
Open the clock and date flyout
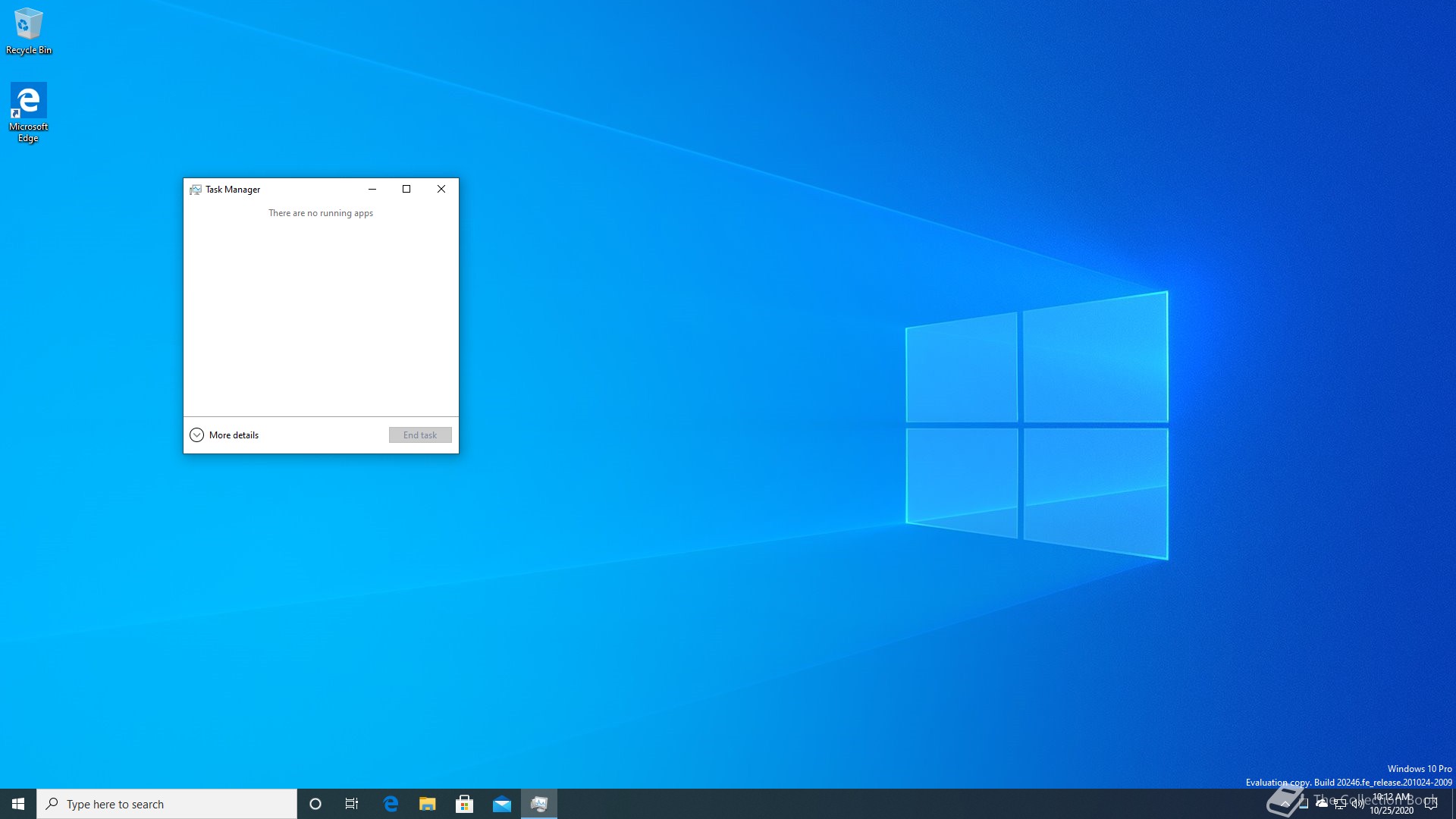1392,804
